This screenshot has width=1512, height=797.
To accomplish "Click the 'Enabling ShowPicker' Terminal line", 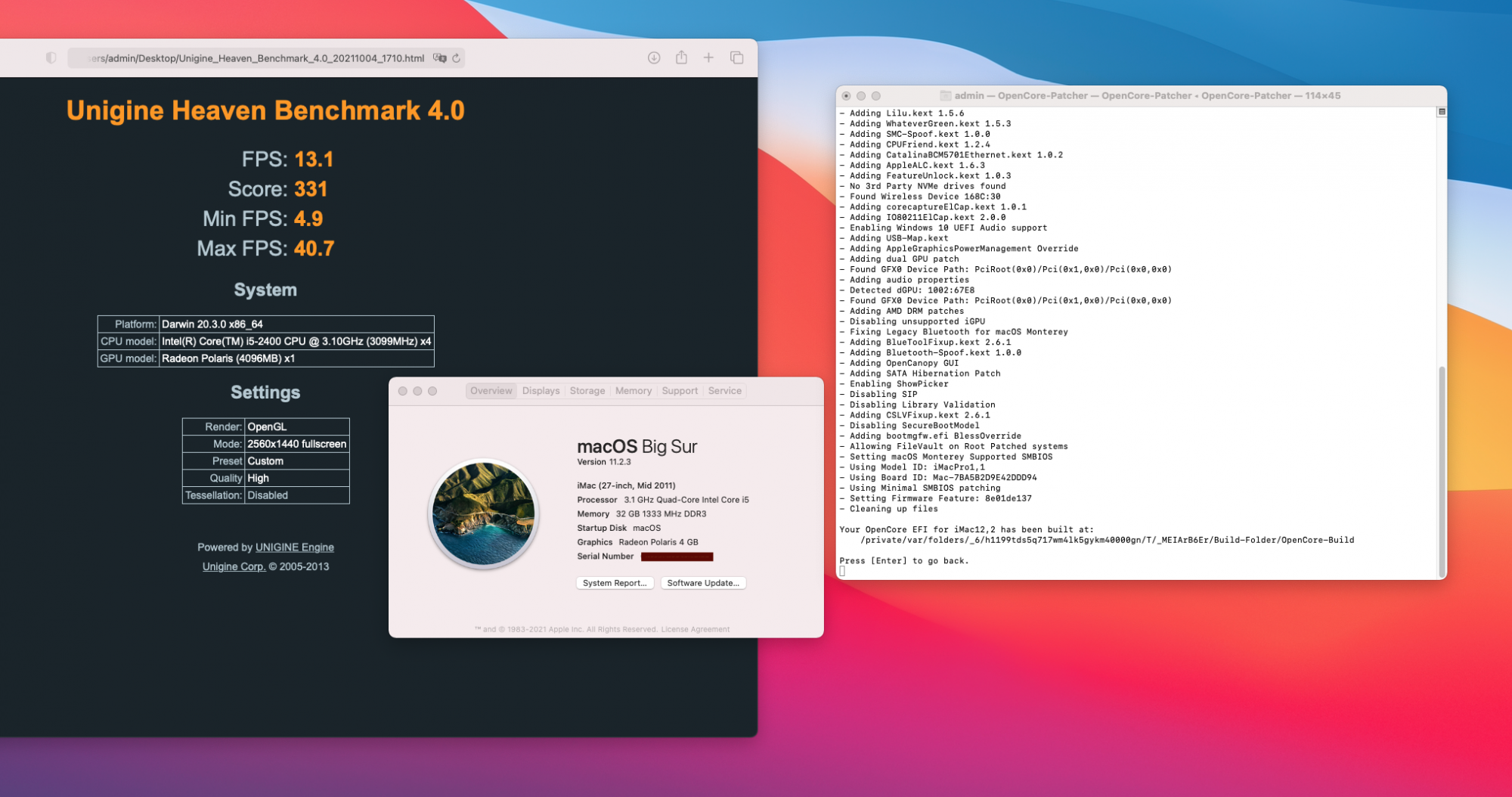I will pos(894,384).
